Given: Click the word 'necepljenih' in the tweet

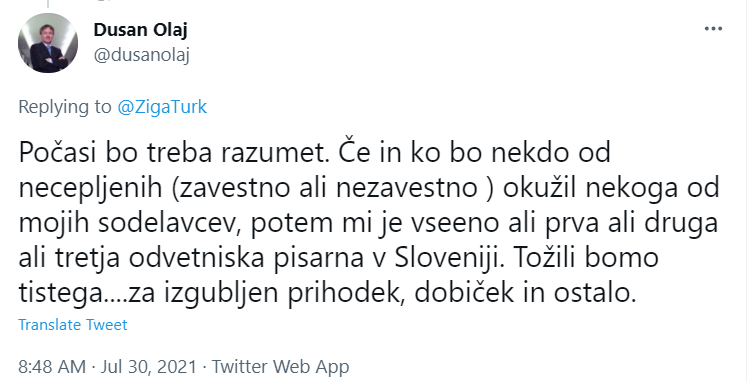Looking at the screenshot, I should pos(90,189).
